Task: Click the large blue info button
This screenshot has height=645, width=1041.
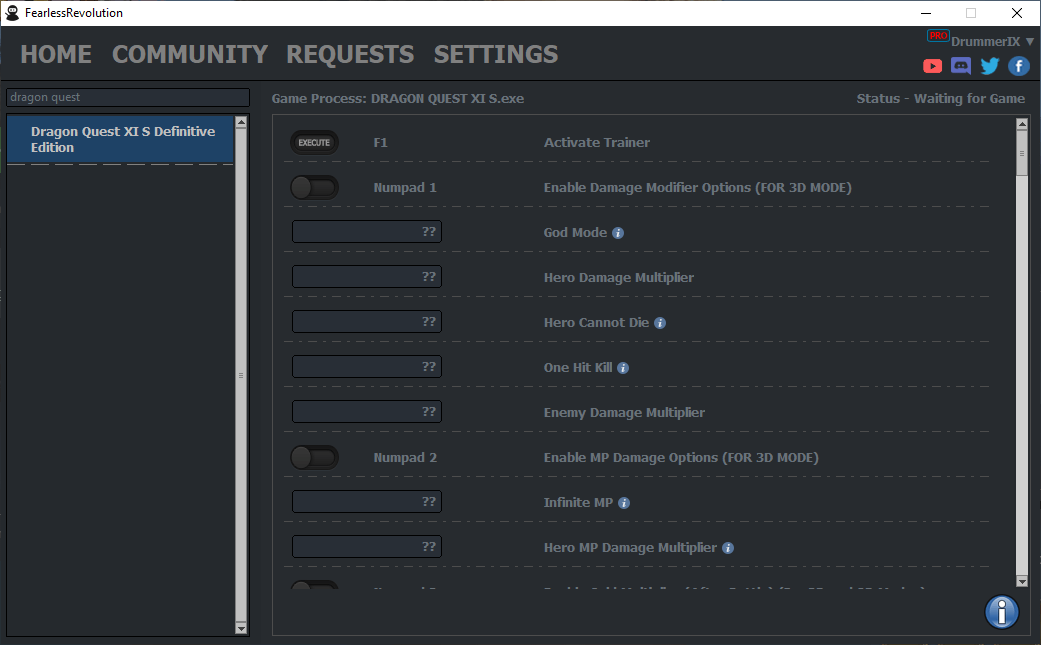Action: click(x=1001, y=611)
